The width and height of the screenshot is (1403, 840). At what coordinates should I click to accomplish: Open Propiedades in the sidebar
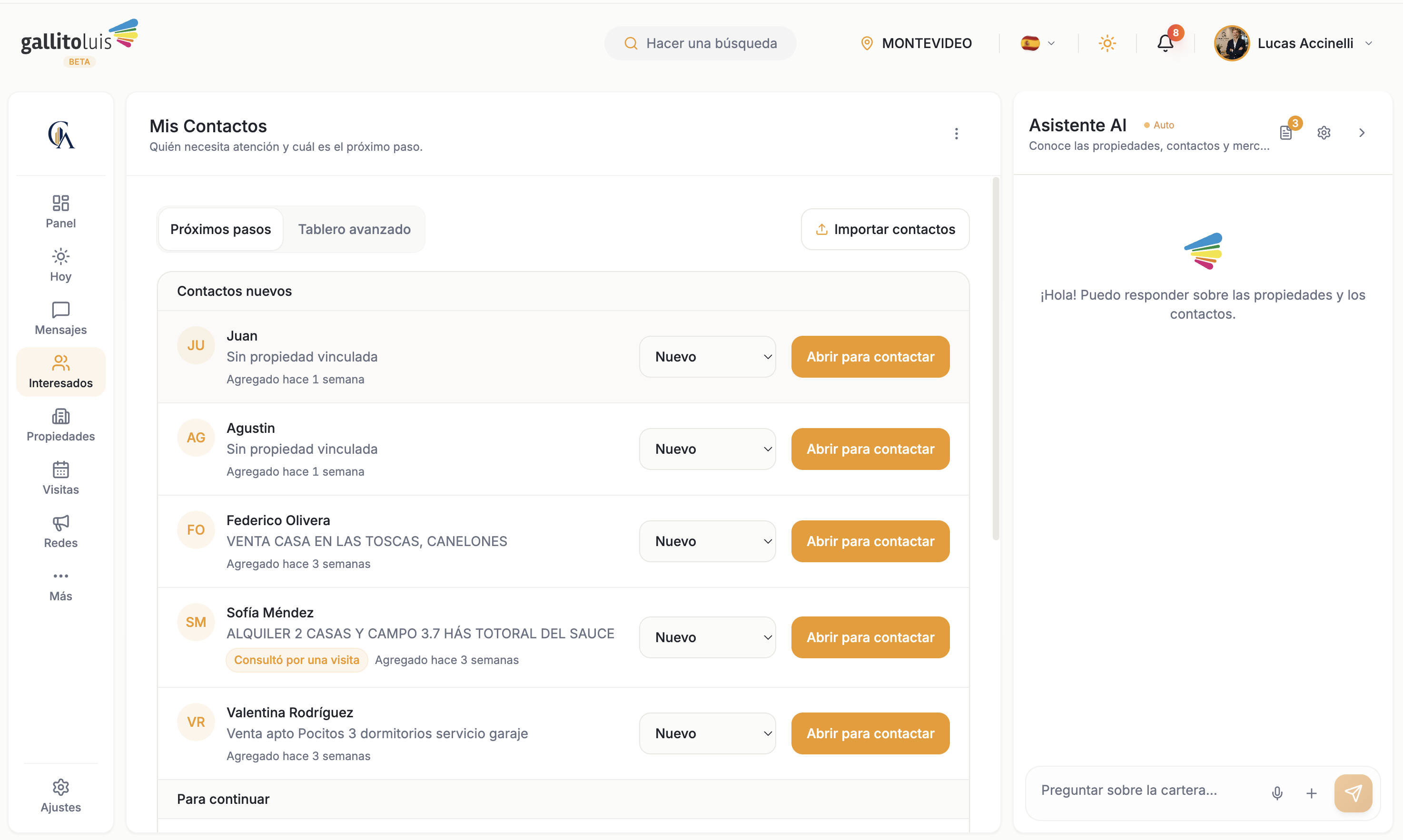[60, 425]
